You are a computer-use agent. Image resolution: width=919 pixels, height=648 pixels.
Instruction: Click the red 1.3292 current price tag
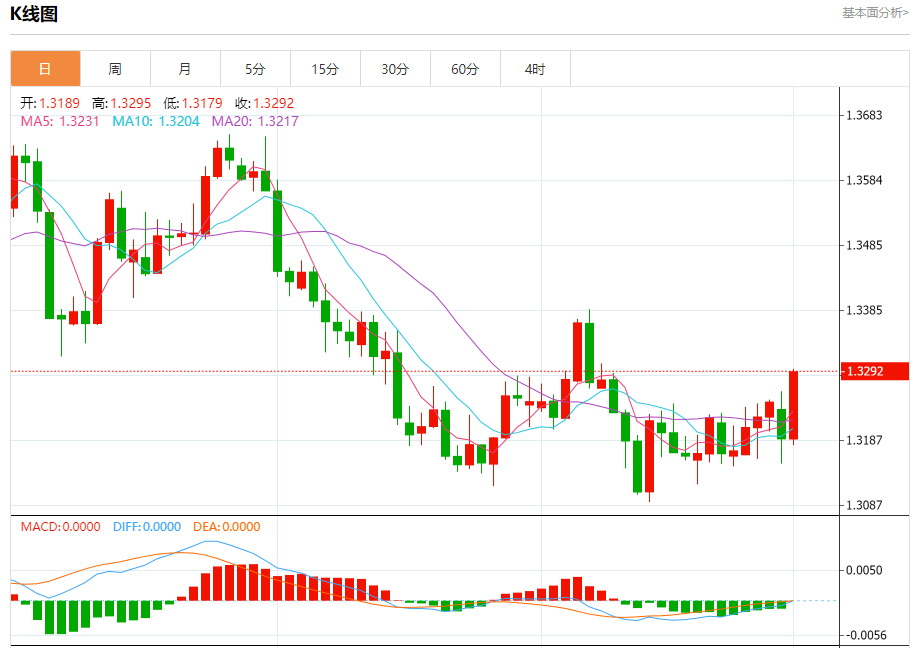pos(874,371)
